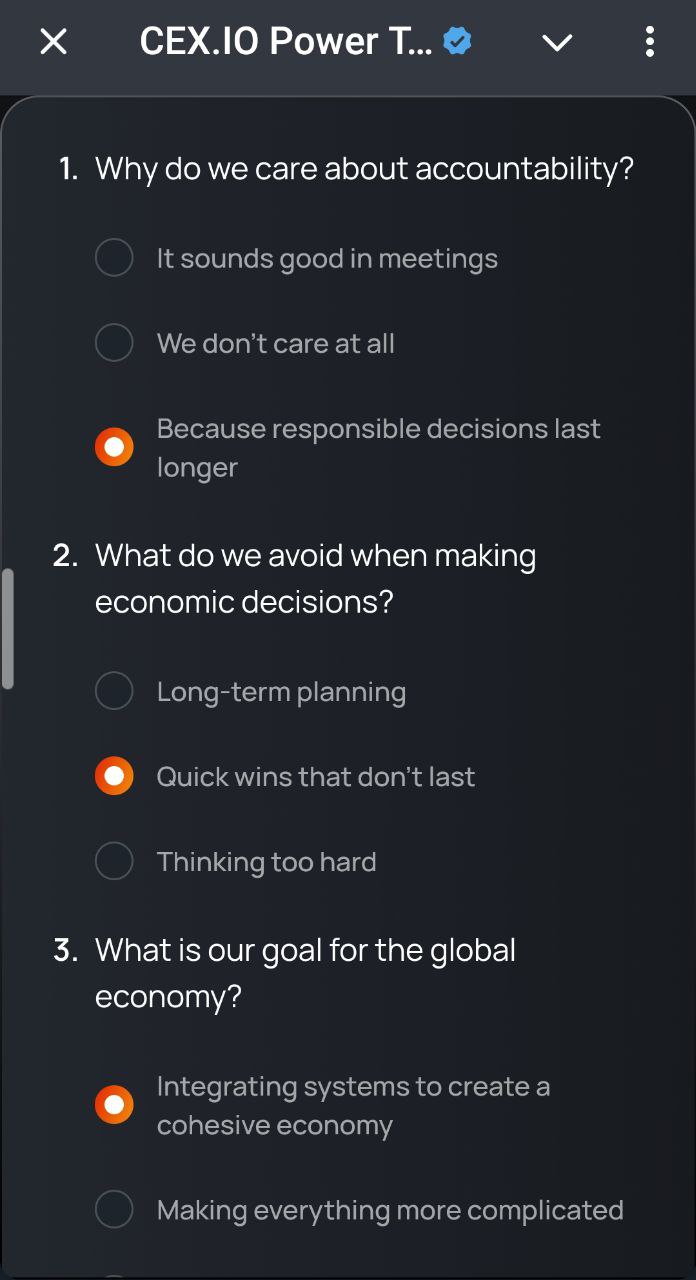The width and height of the screenshot is (696, 1280).
Task: Choose "We don't care at all" option
Action: coord(114,343)
